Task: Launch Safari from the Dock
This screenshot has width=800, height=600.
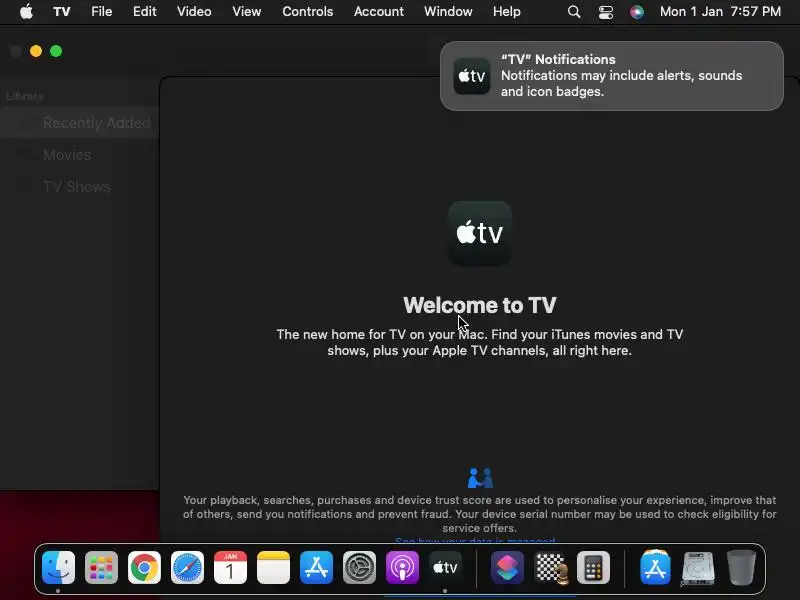Action: point(187,567)
